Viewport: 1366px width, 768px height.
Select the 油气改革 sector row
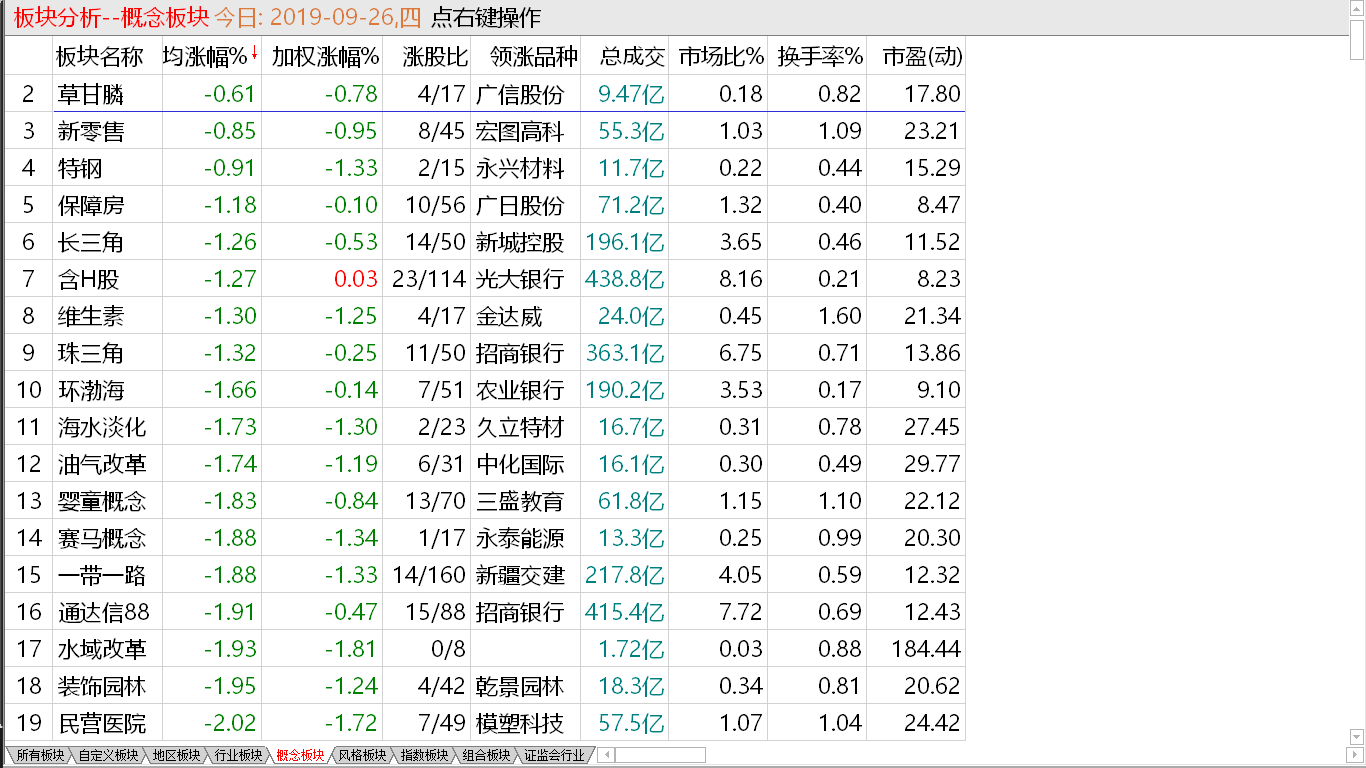(x=485, y=464)
